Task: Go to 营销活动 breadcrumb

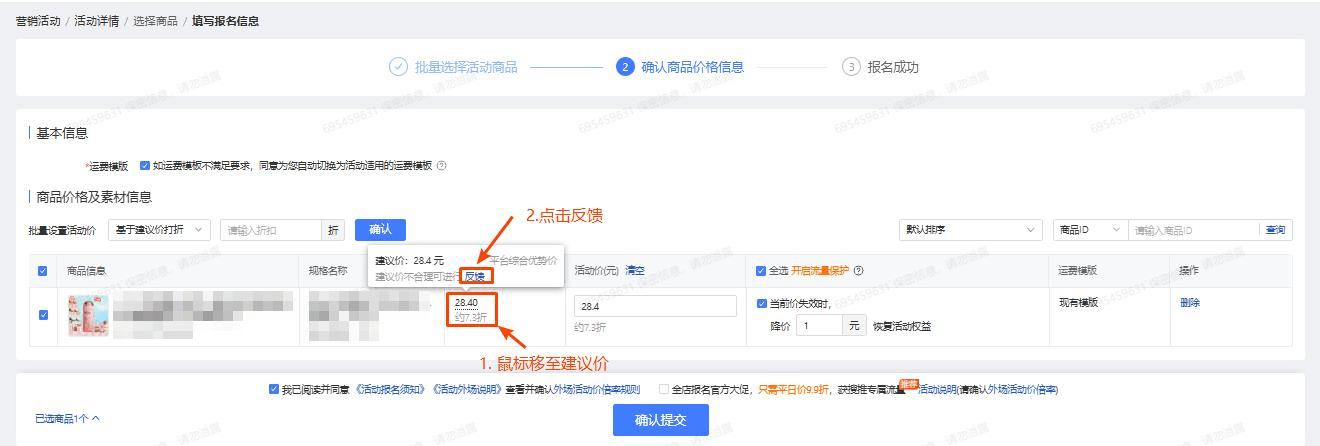Action: coord(38,21)
